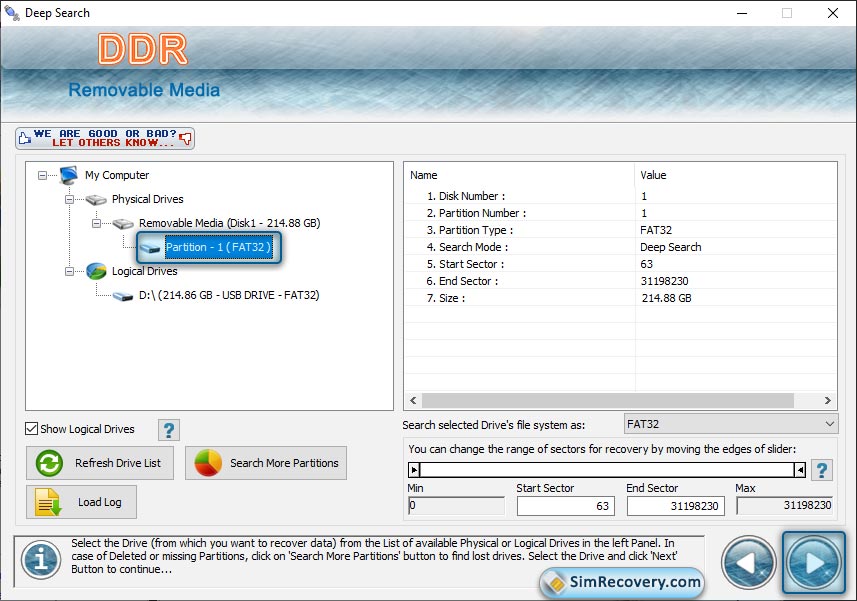Click the '4. Search Mode :' row label
This screenshot has width=857, height=601.
tap(467, 247)
